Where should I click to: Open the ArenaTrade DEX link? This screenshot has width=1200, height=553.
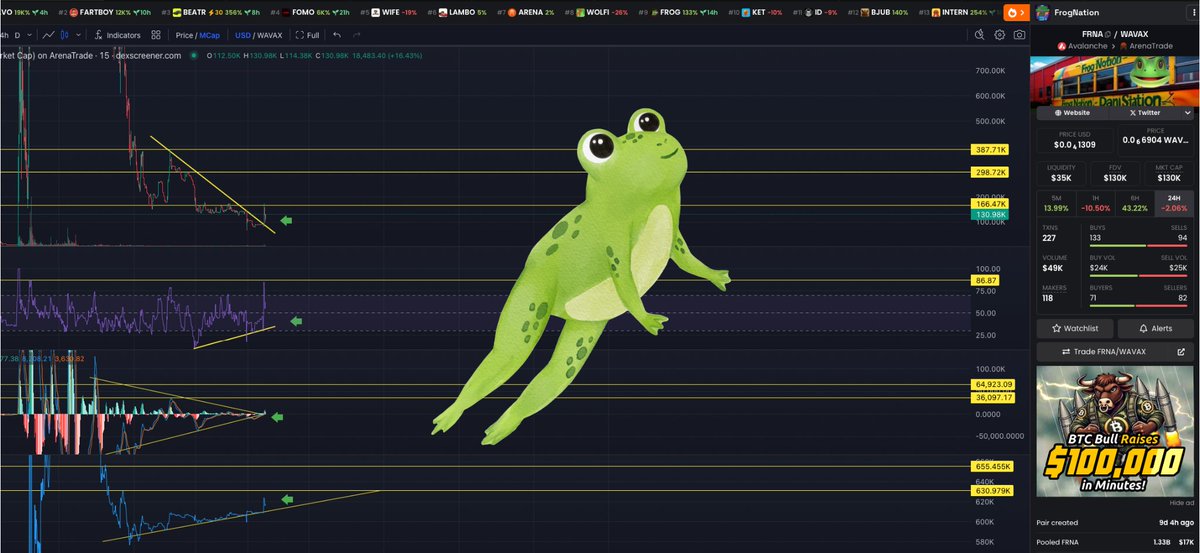tap(1149, 46)
